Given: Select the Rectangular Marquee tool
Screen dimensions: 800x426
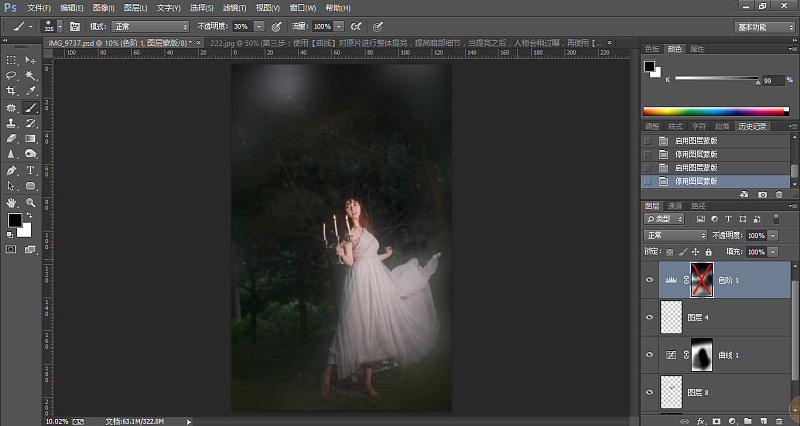Looking at the screenshot, I should coord(11,60).
